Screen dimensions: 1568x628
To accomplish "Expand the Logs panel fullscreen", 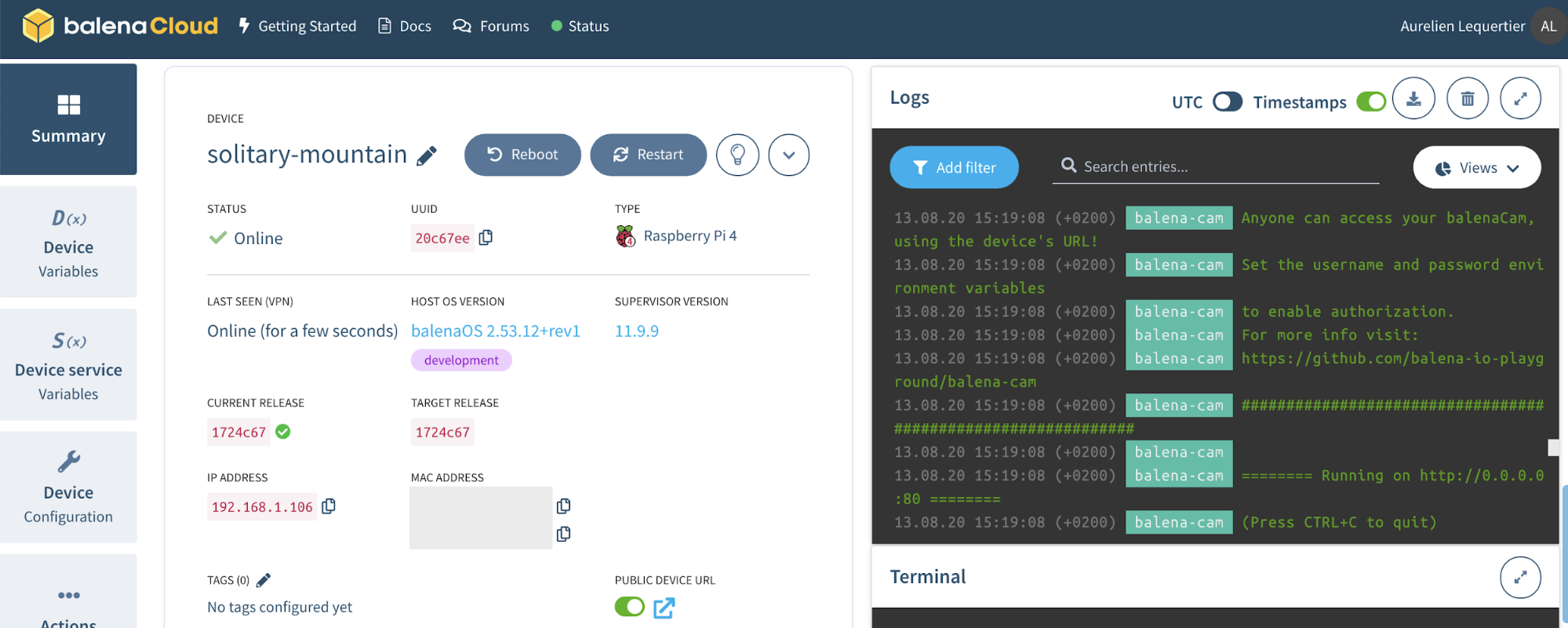I will (x=1520, y=98).
